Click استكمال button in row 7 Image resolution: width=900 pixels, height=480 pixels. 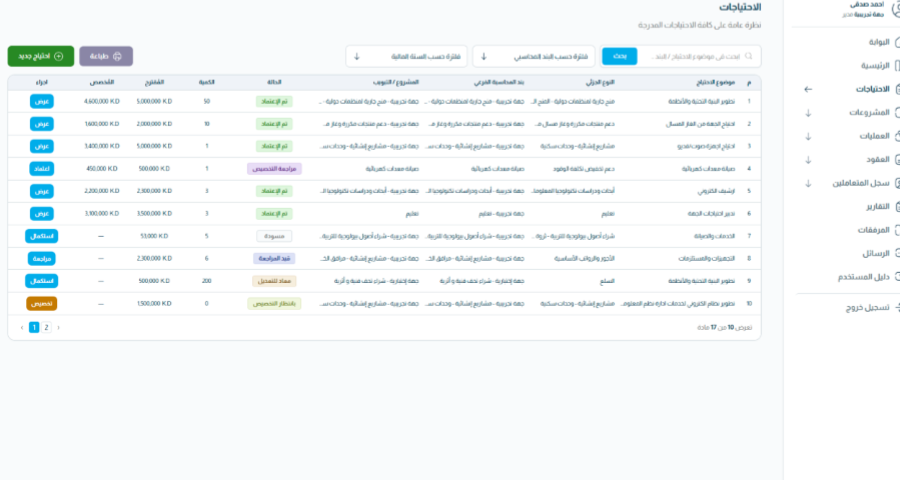(42, 236)
